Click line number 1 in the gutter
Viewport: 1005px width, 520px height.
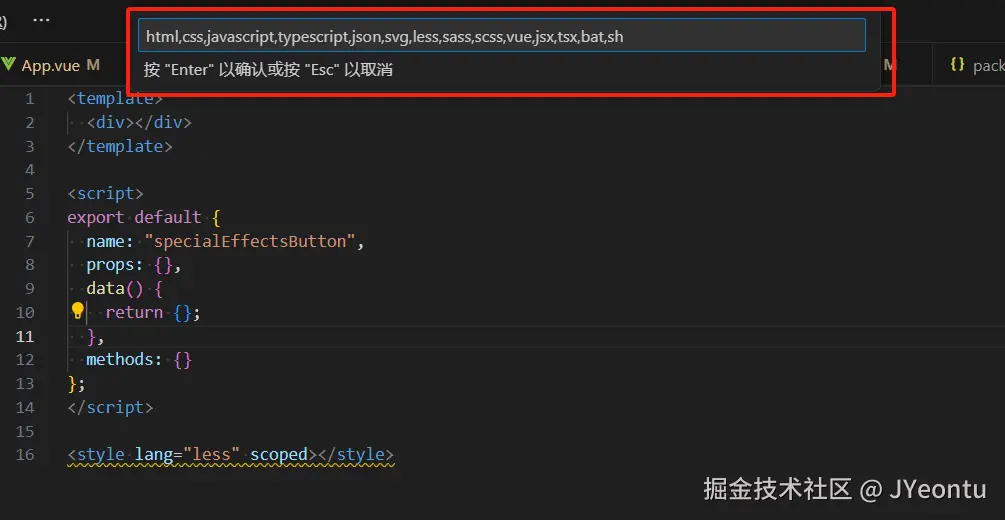(x=29, y=99)
